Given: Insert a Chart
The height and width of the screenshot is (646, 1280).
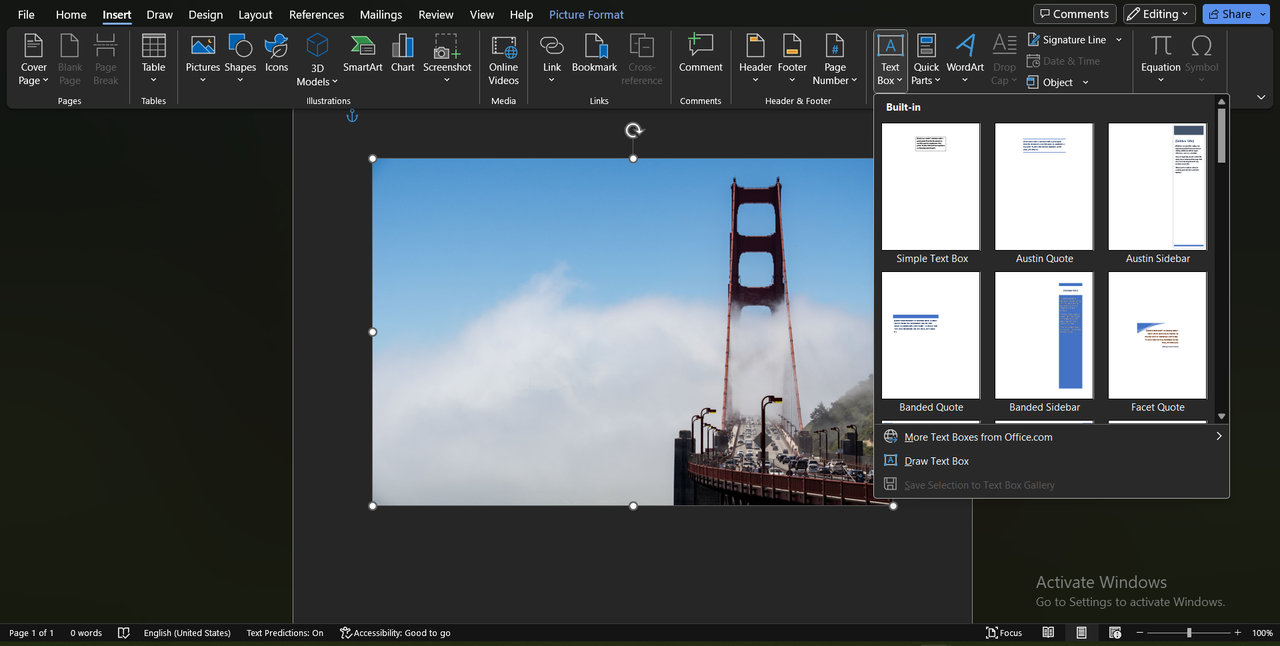Looking at the screenshot, I should pyautogui.click(x=403, y=54).
